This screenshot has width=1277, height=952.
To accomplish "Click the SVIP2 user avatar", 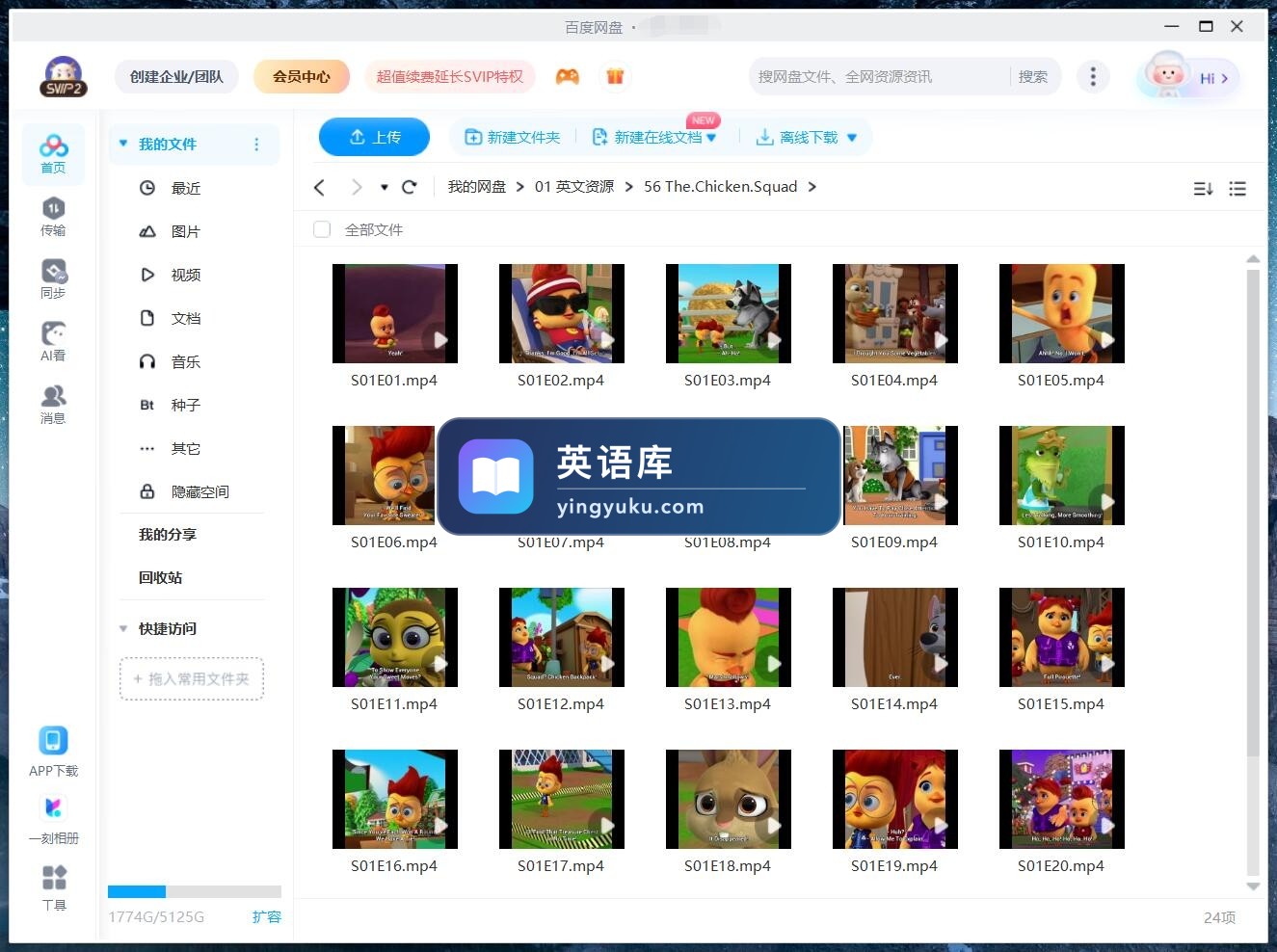I will [x=64, y=76].
